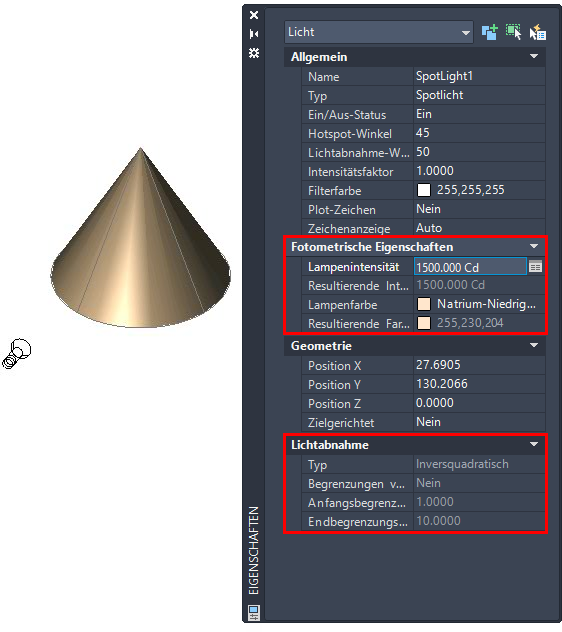Open the Licht object type dropdown

(379, 32)
